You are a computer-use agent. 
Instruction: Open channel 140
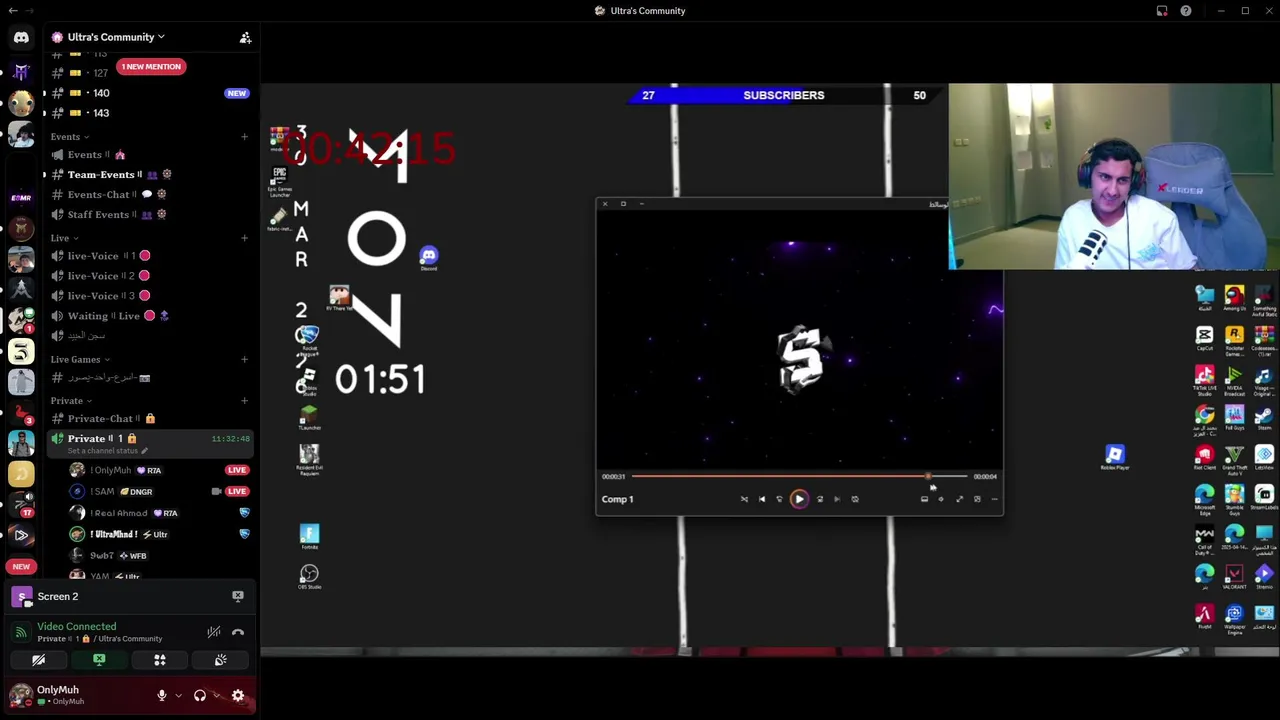coord(150,93)
